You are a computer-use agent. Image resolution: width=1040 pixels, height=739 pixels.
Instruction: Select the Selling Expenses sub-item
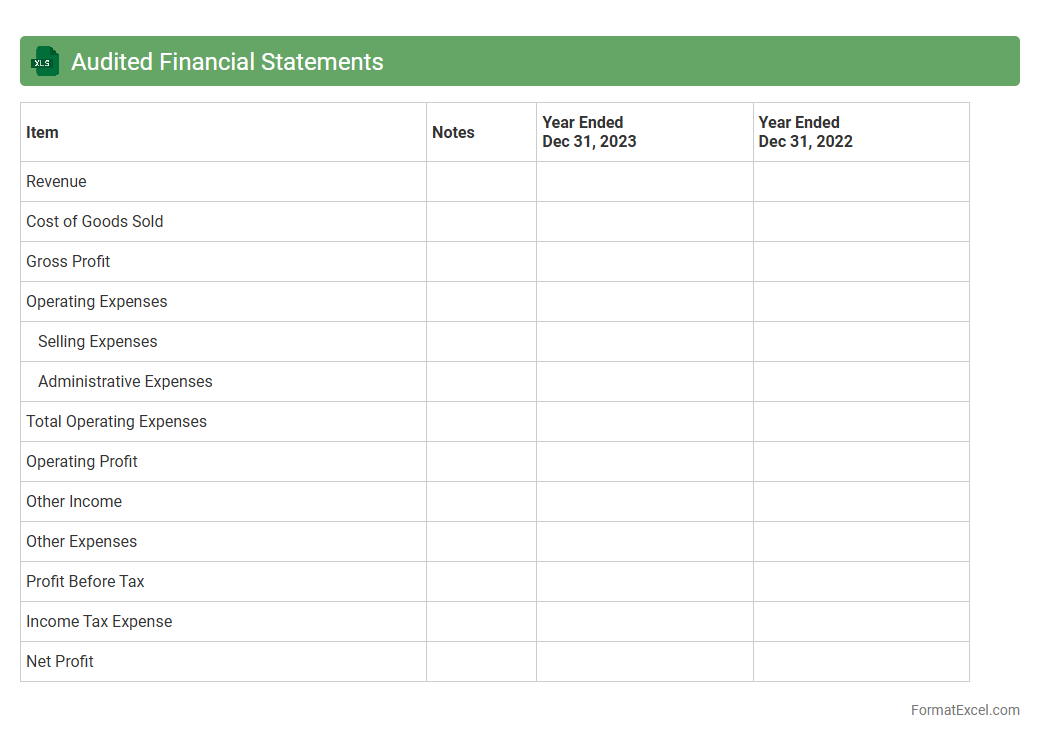pos(98,342)
